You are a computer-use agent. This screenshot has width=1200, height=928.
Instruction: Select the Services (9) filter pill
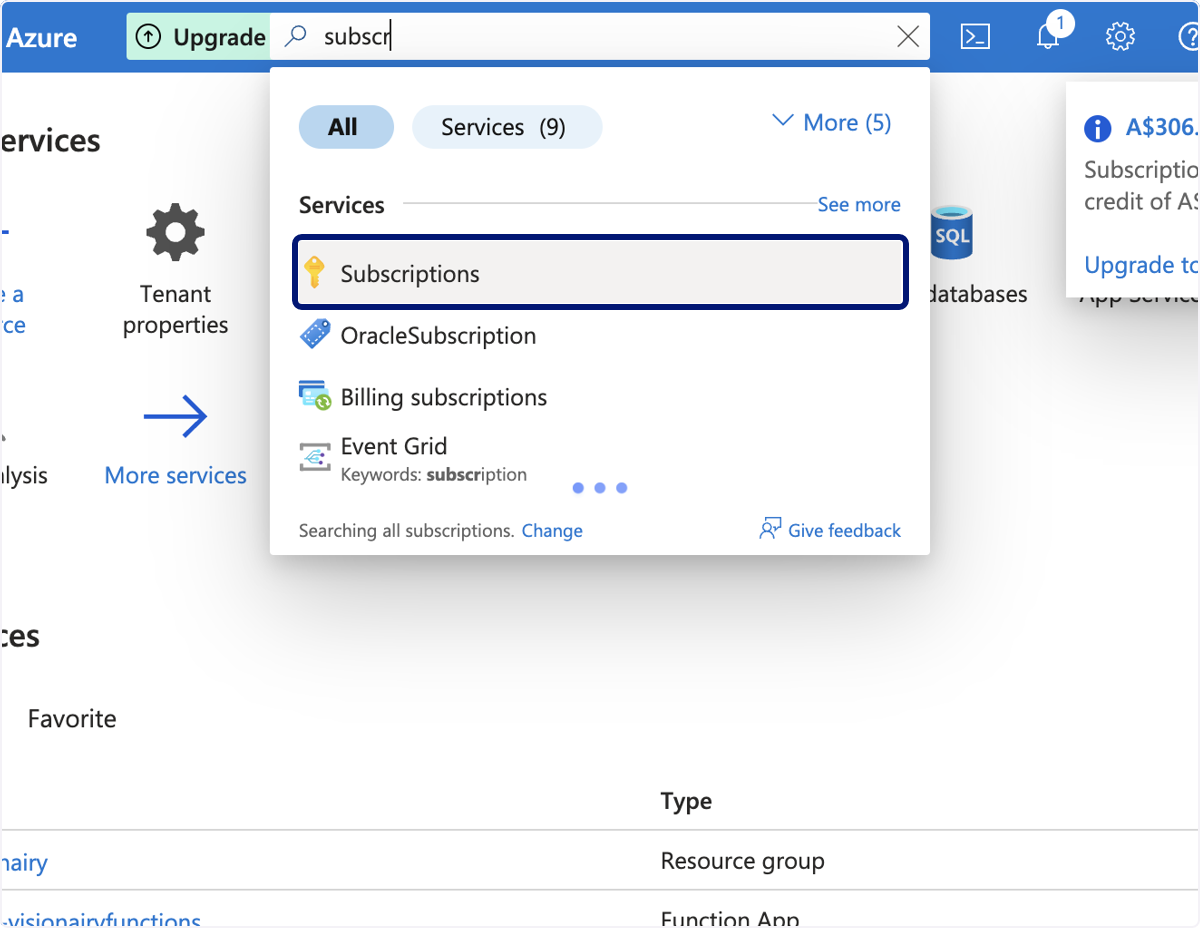pos(507,127)
